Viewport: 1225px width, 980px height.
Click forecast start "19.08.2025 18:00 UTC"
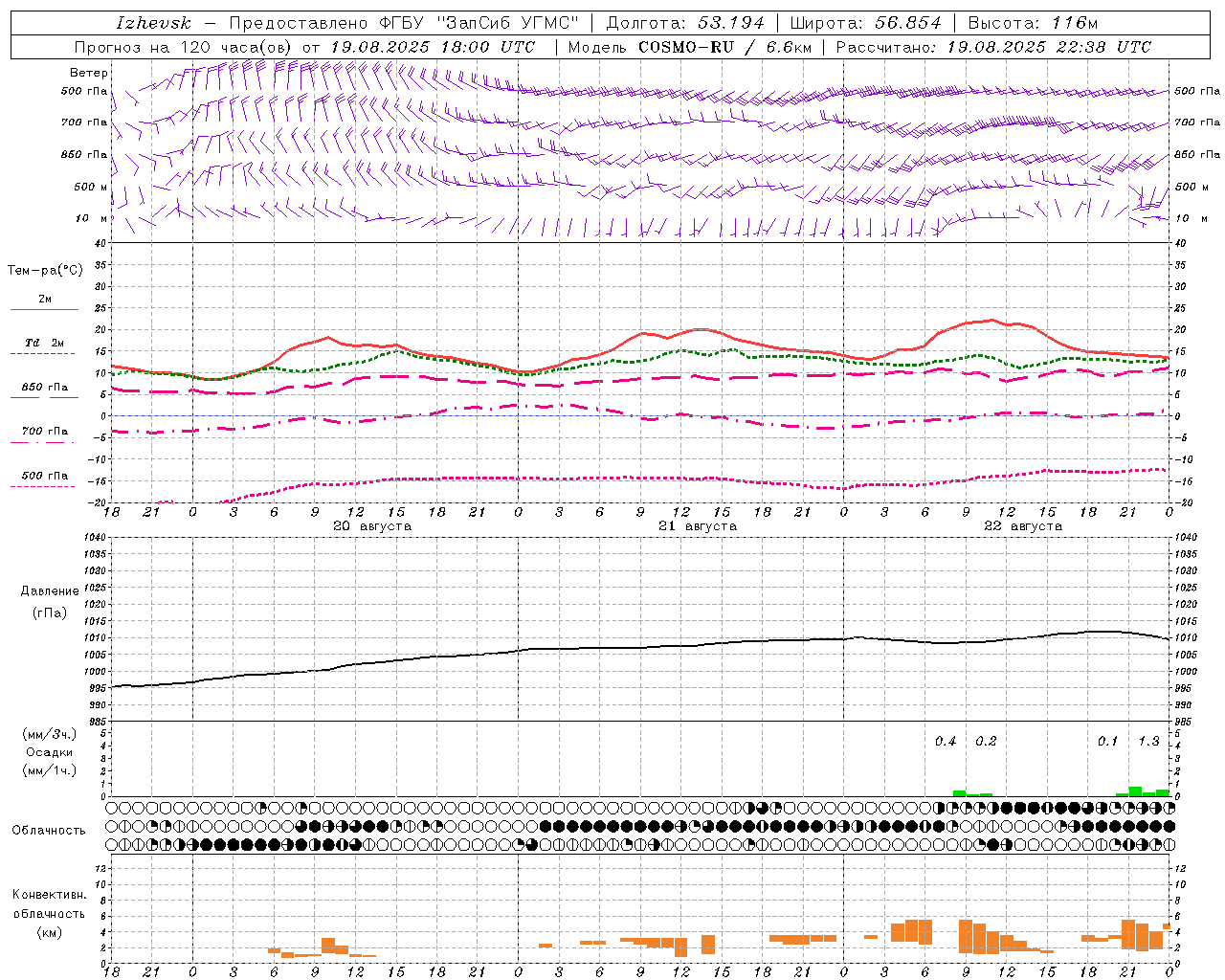pyautogui.click(x=433, y=47)
